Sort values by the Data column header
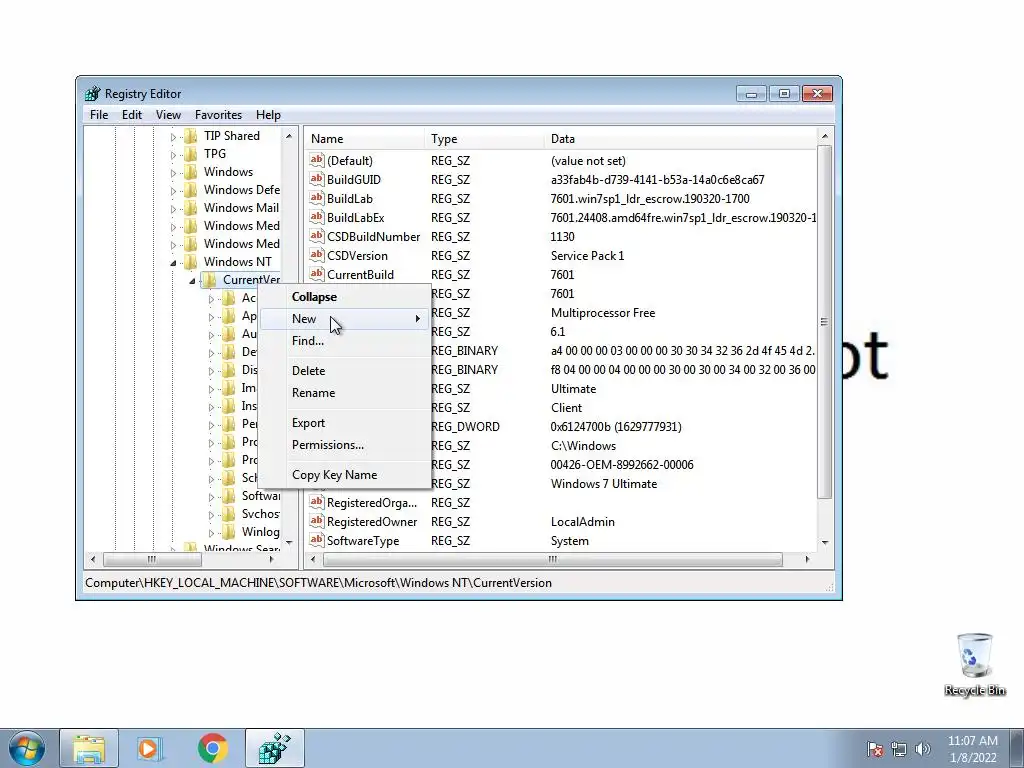This screenshot has width=1024, height=768. pos(679,139)
